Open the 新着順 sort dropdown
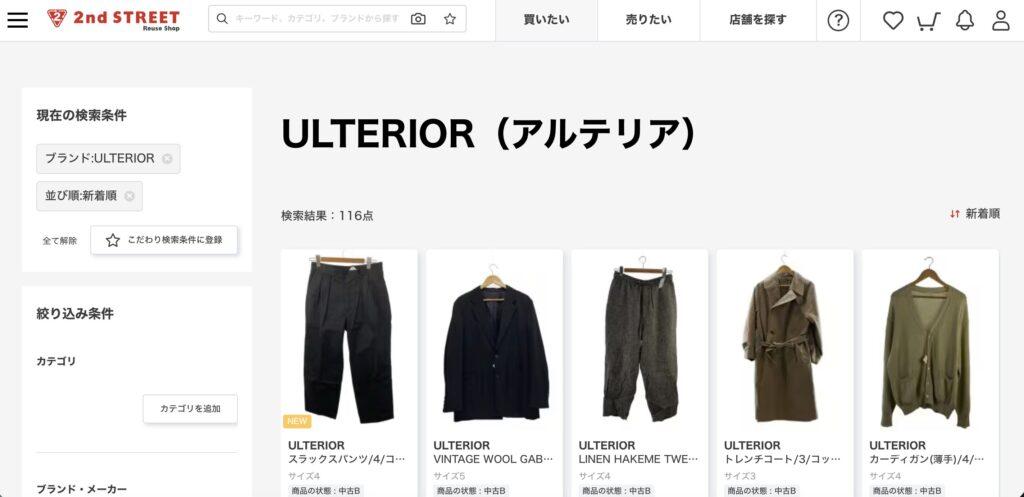This screenshot has height=497, width=1024. tap(974, 214)
